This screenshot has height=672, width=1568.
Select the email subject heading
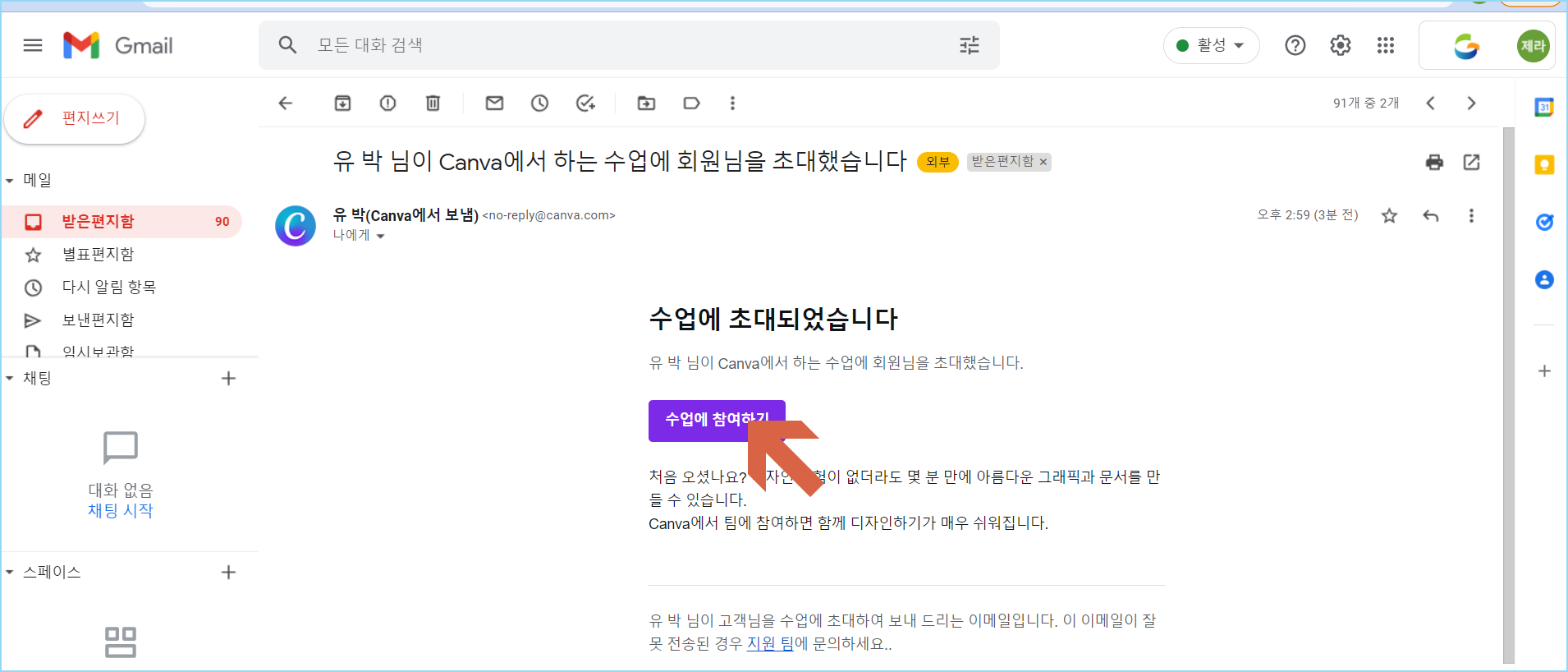(x=620, y=161)
